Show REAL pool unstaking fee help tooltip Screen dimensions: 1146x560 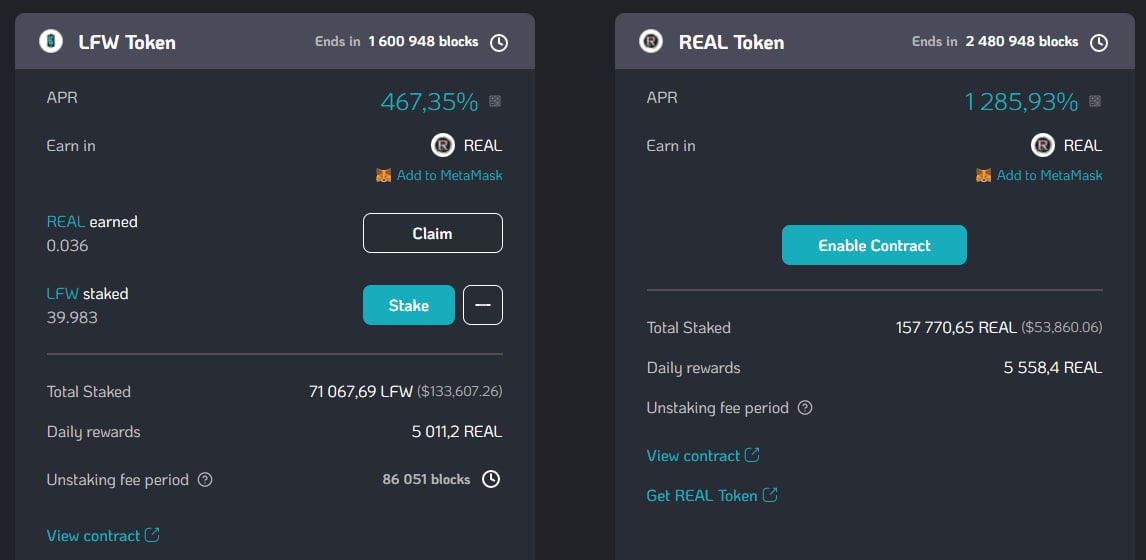[805, 408]
